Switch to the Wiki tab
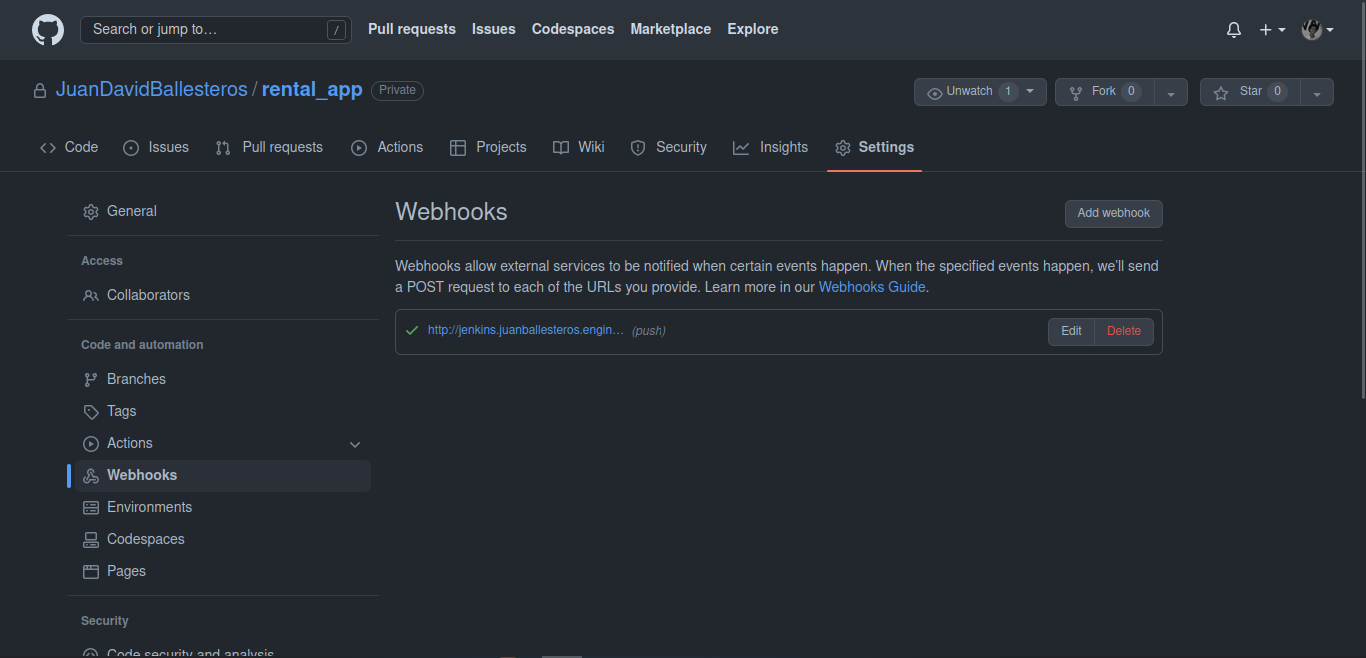 tap(579, 147)
